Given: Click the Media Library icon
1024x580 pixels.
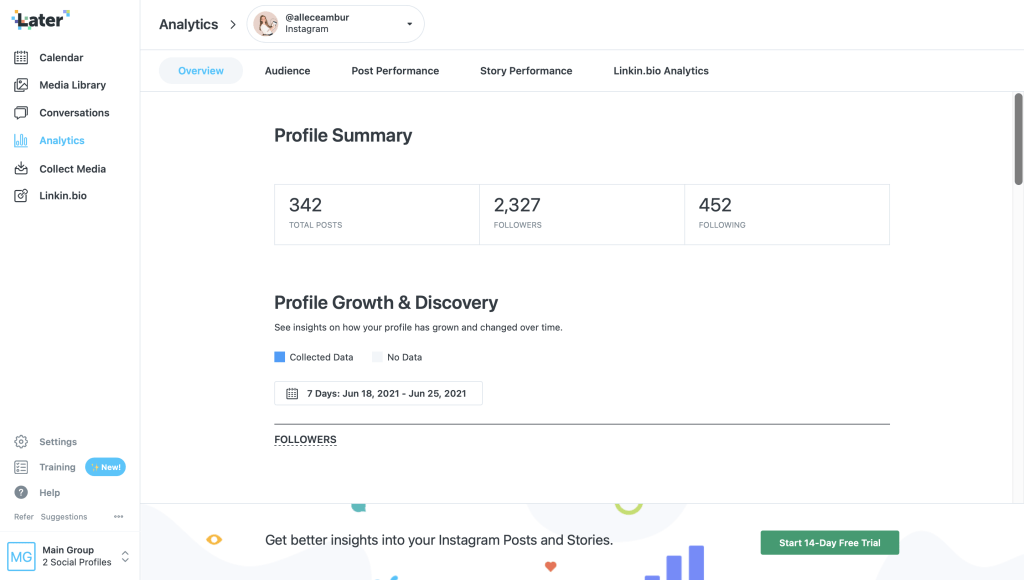Looking at the screenshot, I should pos(21,85).
